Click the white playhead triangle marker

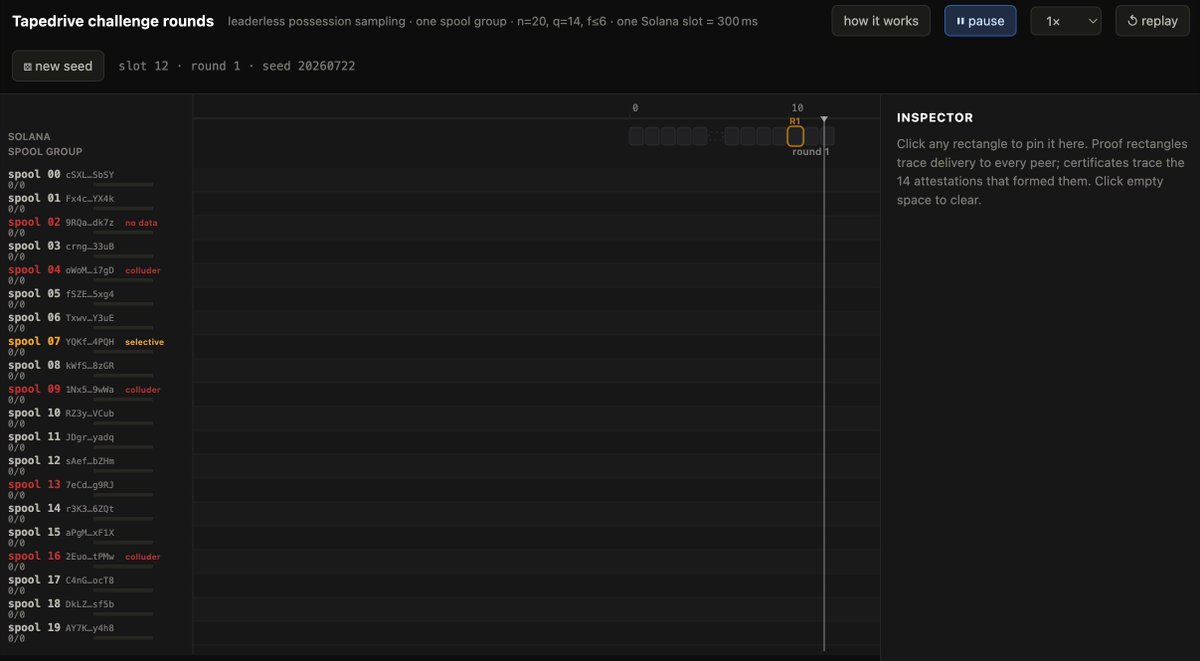point(824,121)
